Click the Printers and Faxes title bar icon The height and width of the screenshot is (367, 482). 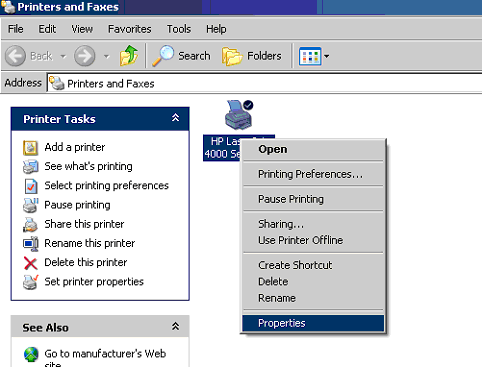8,7
